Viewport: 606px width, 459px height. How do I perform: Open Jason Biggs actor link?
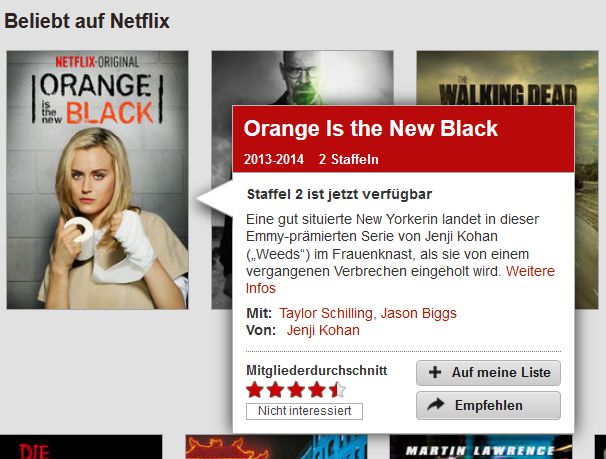[x=419, y=313]
